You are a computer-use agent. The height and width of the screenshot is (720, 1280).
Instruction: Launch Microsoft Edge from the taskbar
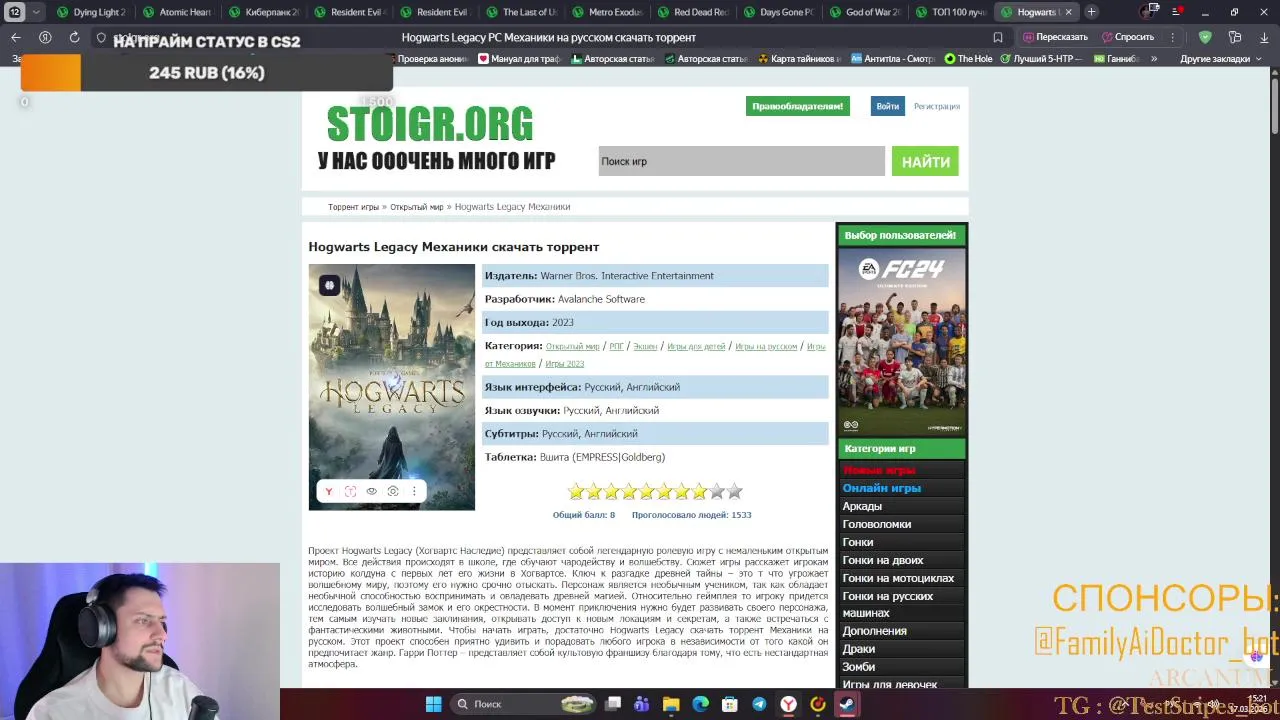click(700, 704)
